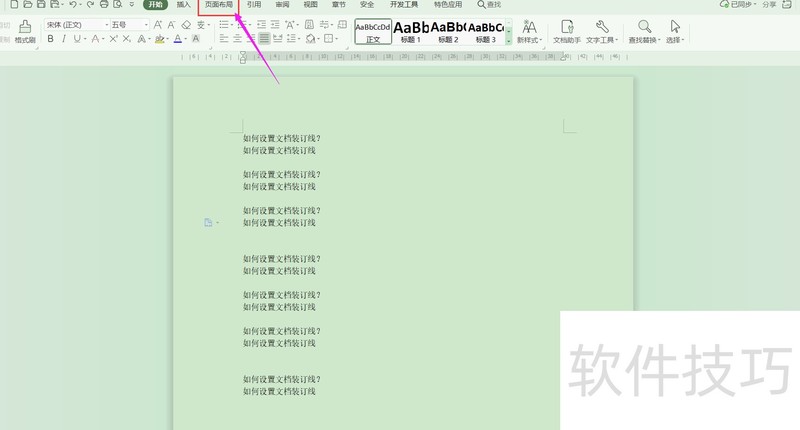The height and width of the screenshot is (430, 800).
Task: Open file folder icon in quick toolbar
Action: (28, 4)
